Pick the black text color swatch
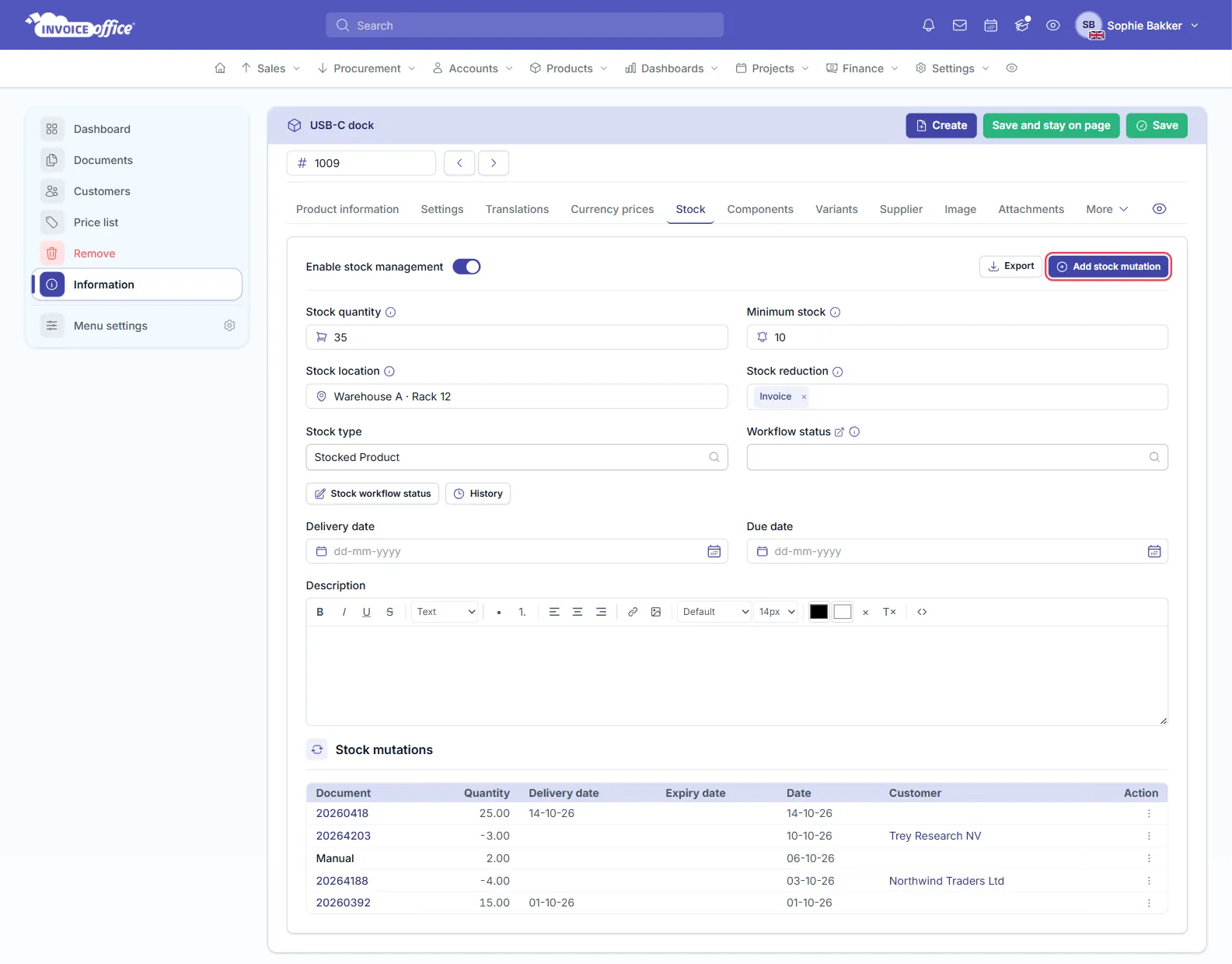The height and width of the screenshot is (964, 1232). tap(818, 612)
